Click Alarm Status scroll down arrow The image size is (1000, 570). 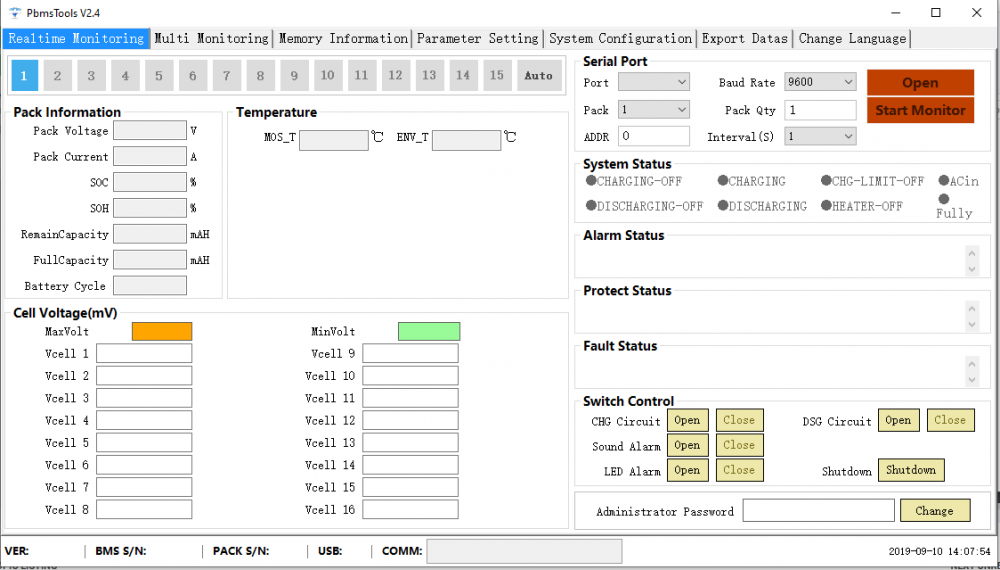[x=971, y=269]
